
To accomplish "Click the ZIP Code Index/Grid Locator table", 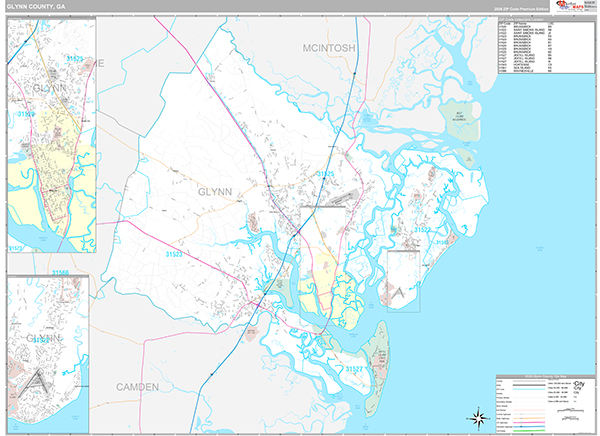I will pyautogui.click(x=546, y=46).
